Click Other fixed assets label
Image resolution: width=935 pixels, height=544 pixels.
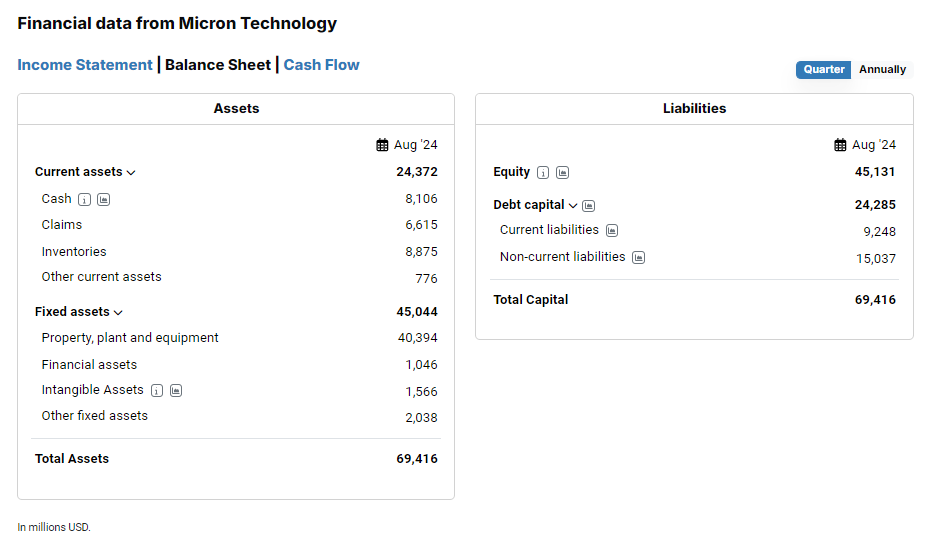click(x=94, y=416)
